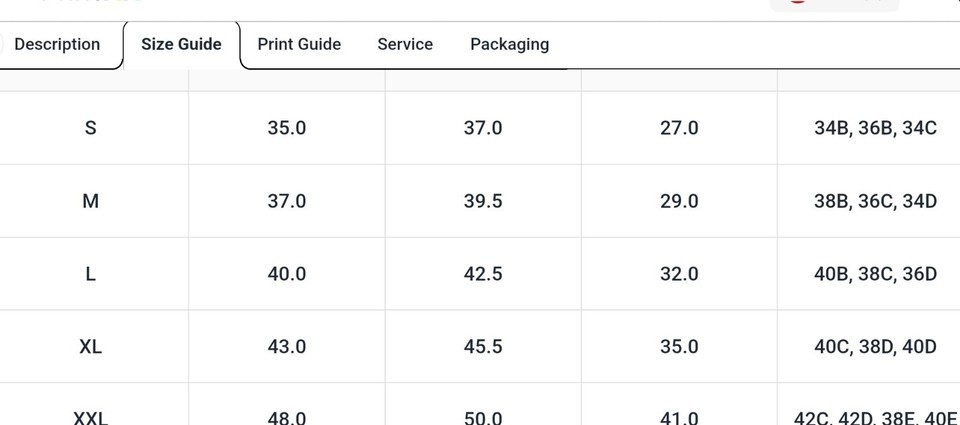Image resolution: width=960 pixels, height=425 pixels.
Task: Click the 38B, 36C, 34D cell
Action: click(875, 201)
